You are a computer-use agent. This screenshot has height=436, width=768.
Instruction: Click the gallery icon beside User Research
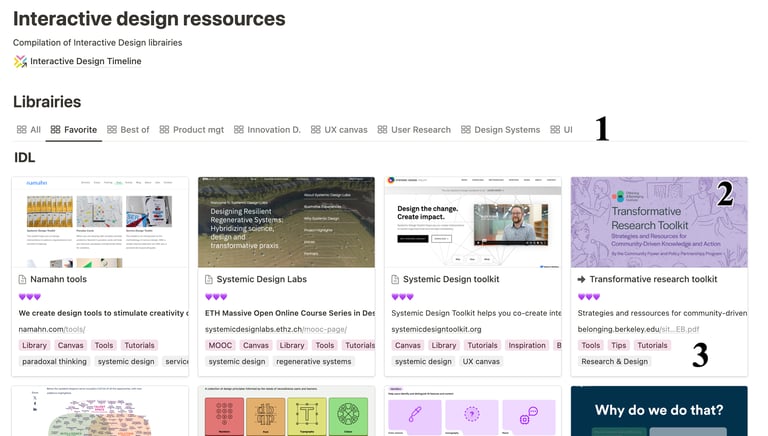coord(382,130)
